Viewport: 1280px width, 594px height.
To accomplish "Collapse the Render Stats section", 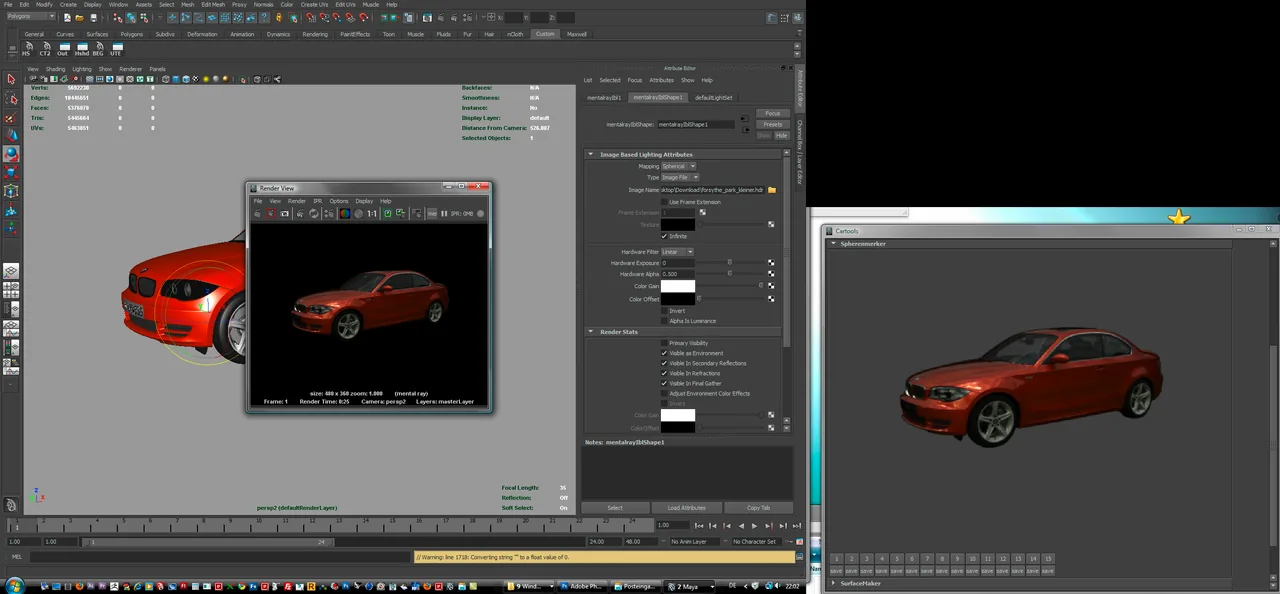I will (x=590, y=332).
